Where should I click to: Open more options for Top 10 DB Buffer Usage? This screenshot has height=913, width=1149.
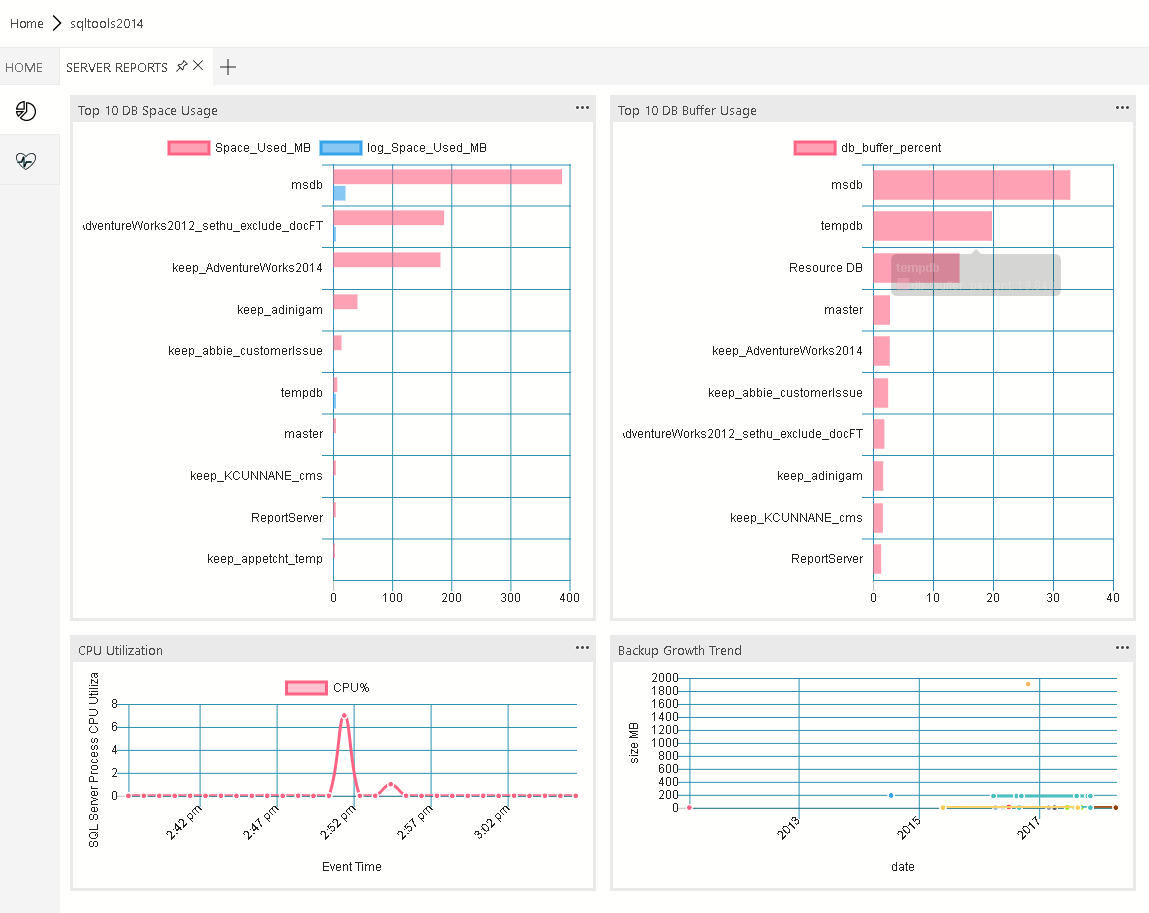(x=1122, y=108)
